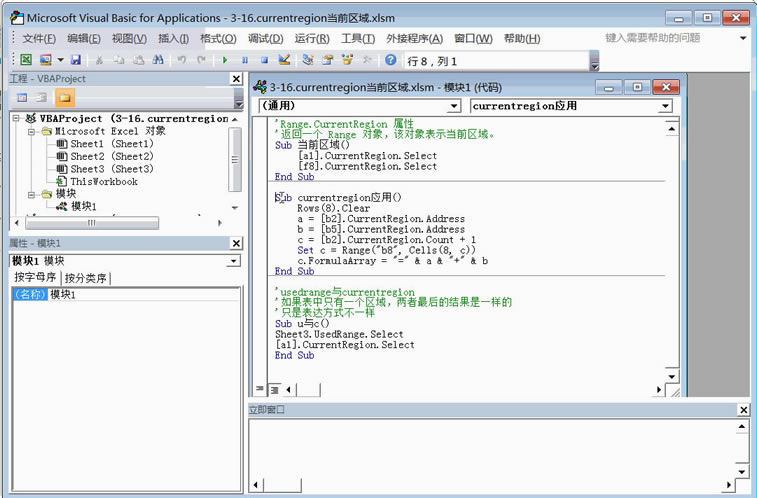Open the Properties Window toolbar icon
Screen dimensions: 757x498
pyautogui.click(x=328, y=60)
